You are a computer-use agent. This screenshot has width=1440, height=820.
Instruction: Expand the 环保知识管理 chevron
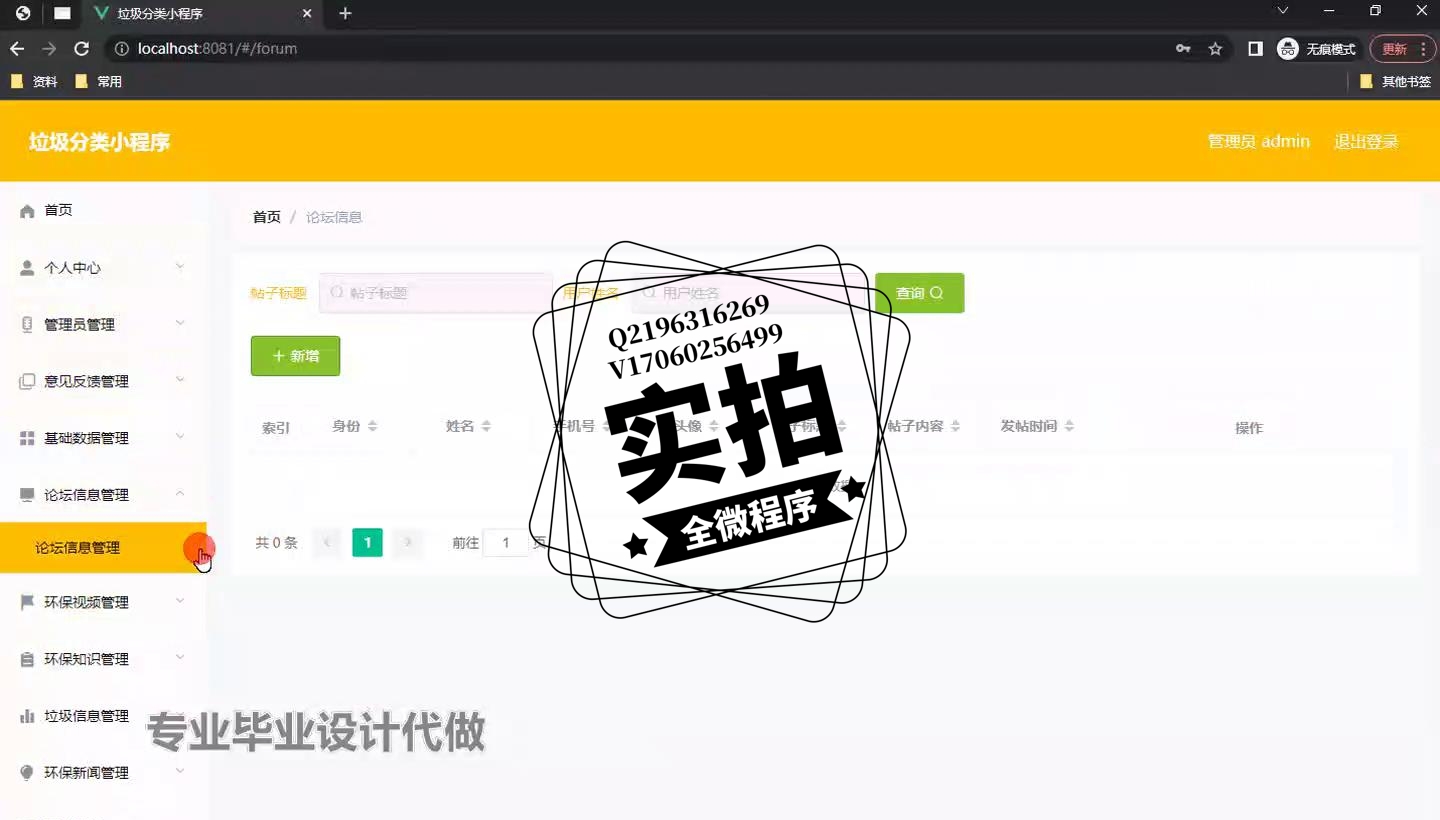click(180, 658)
